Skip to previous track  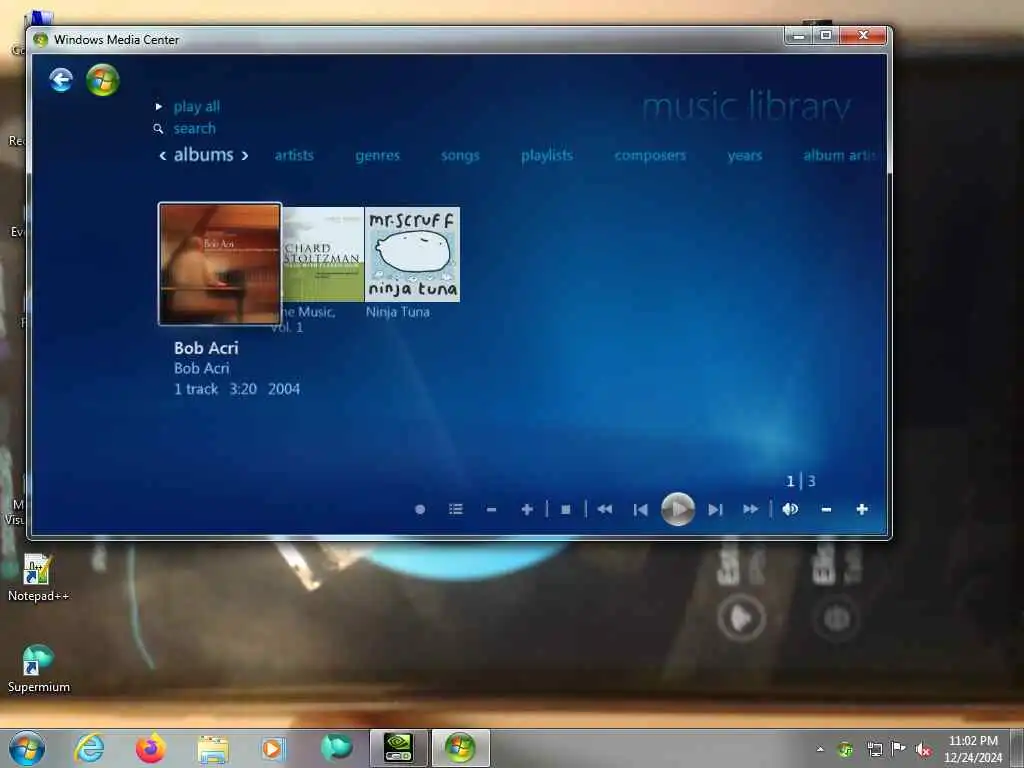coord(640,509)
